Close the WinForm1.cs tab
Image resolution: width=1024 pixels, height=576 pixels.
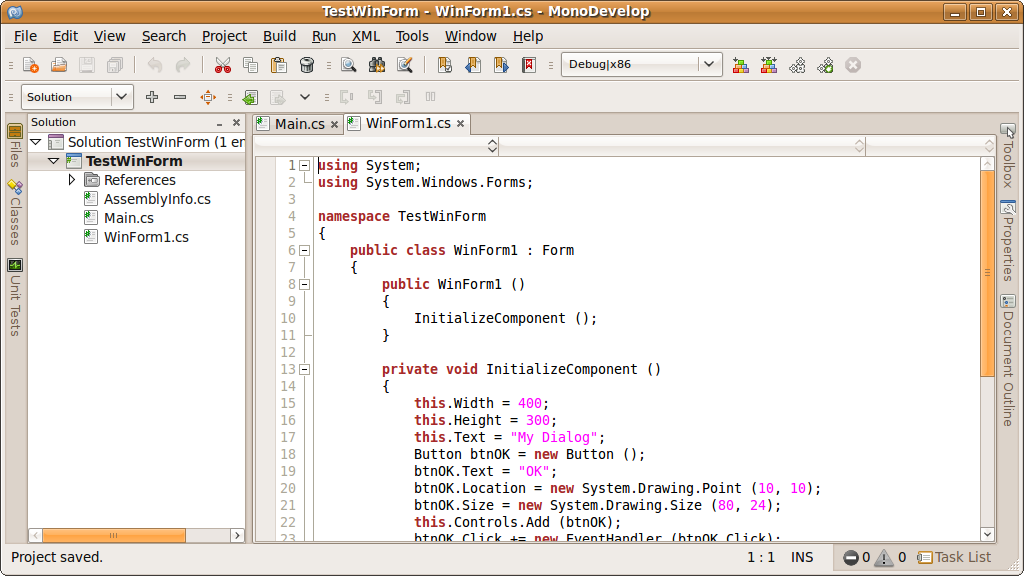460,123
